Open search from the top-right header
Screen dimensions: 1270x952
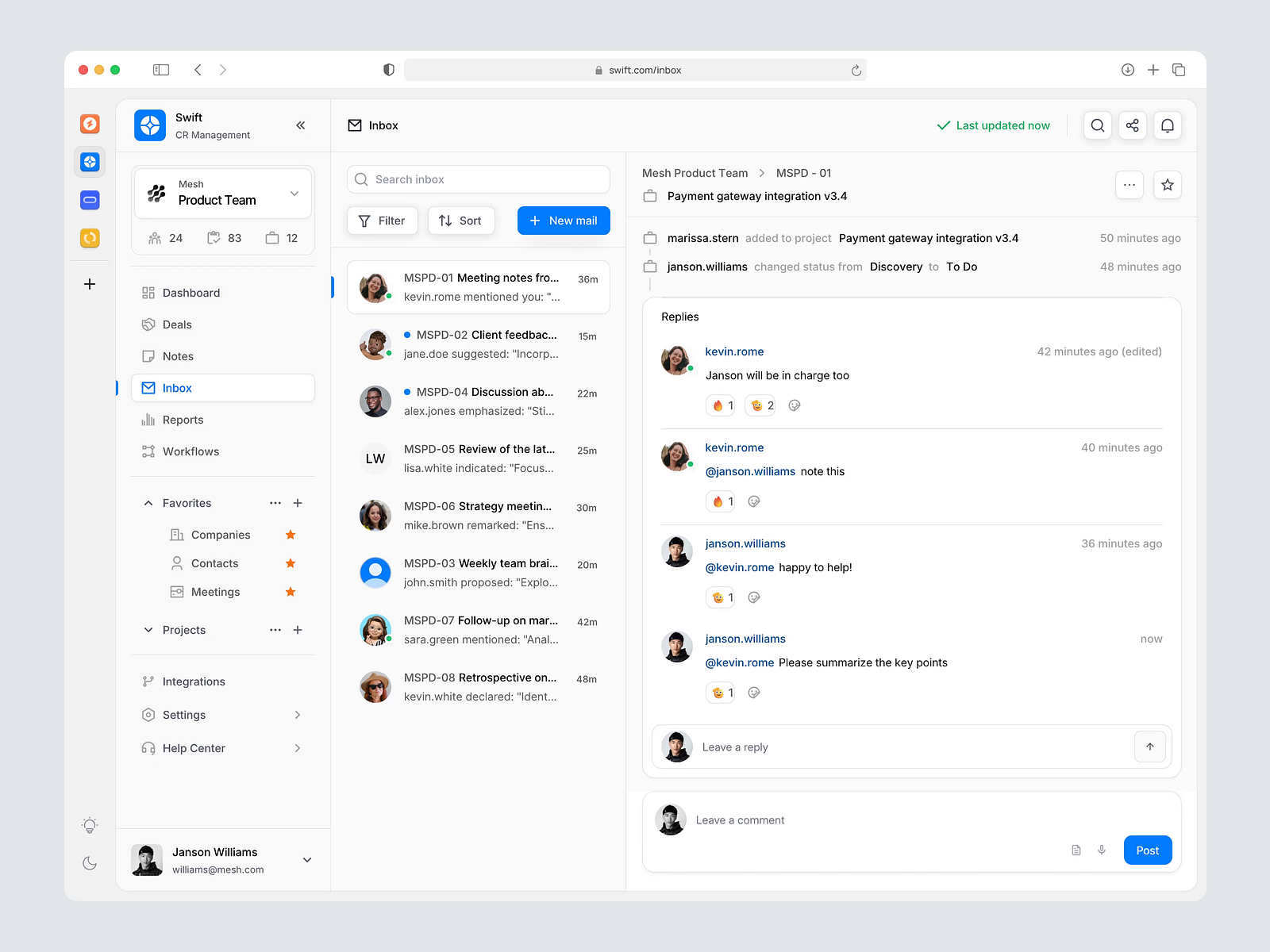pyautogui.click(x=1097, y=125)
